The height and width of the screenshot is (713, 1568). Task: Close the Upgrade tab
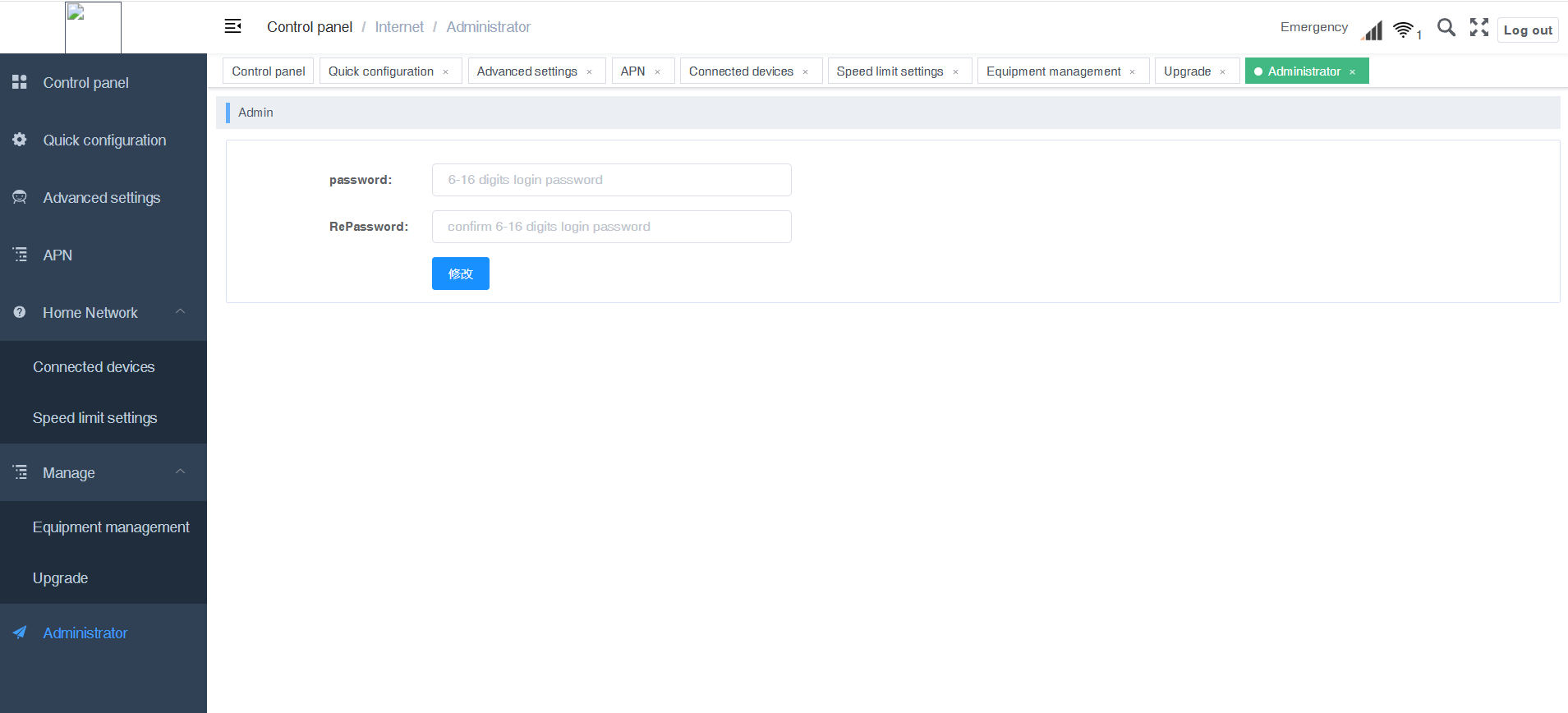click(x=1223, y=72)
